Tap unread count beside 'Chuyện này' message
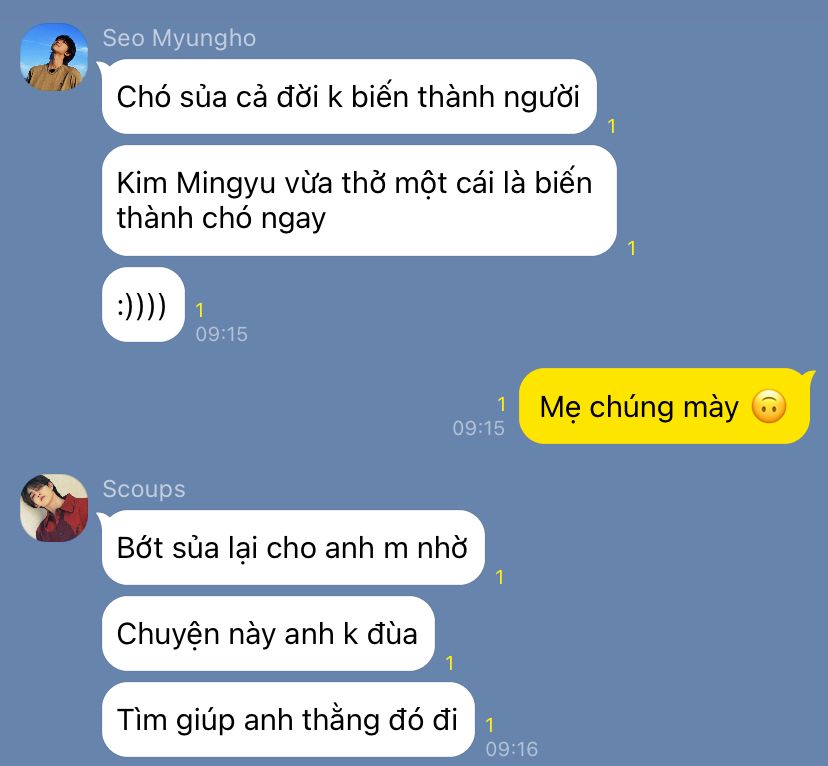 [449, 663]
